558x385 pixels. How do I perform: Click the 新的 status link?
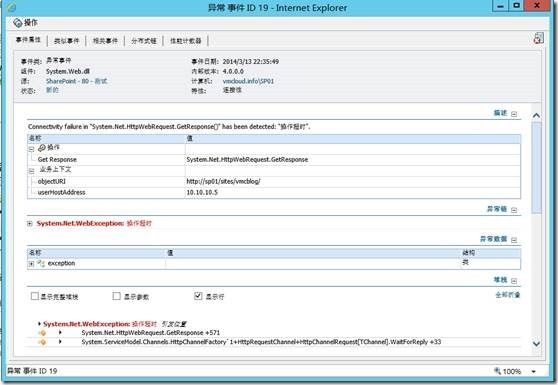pyautogui.click(x=52, y=90)
